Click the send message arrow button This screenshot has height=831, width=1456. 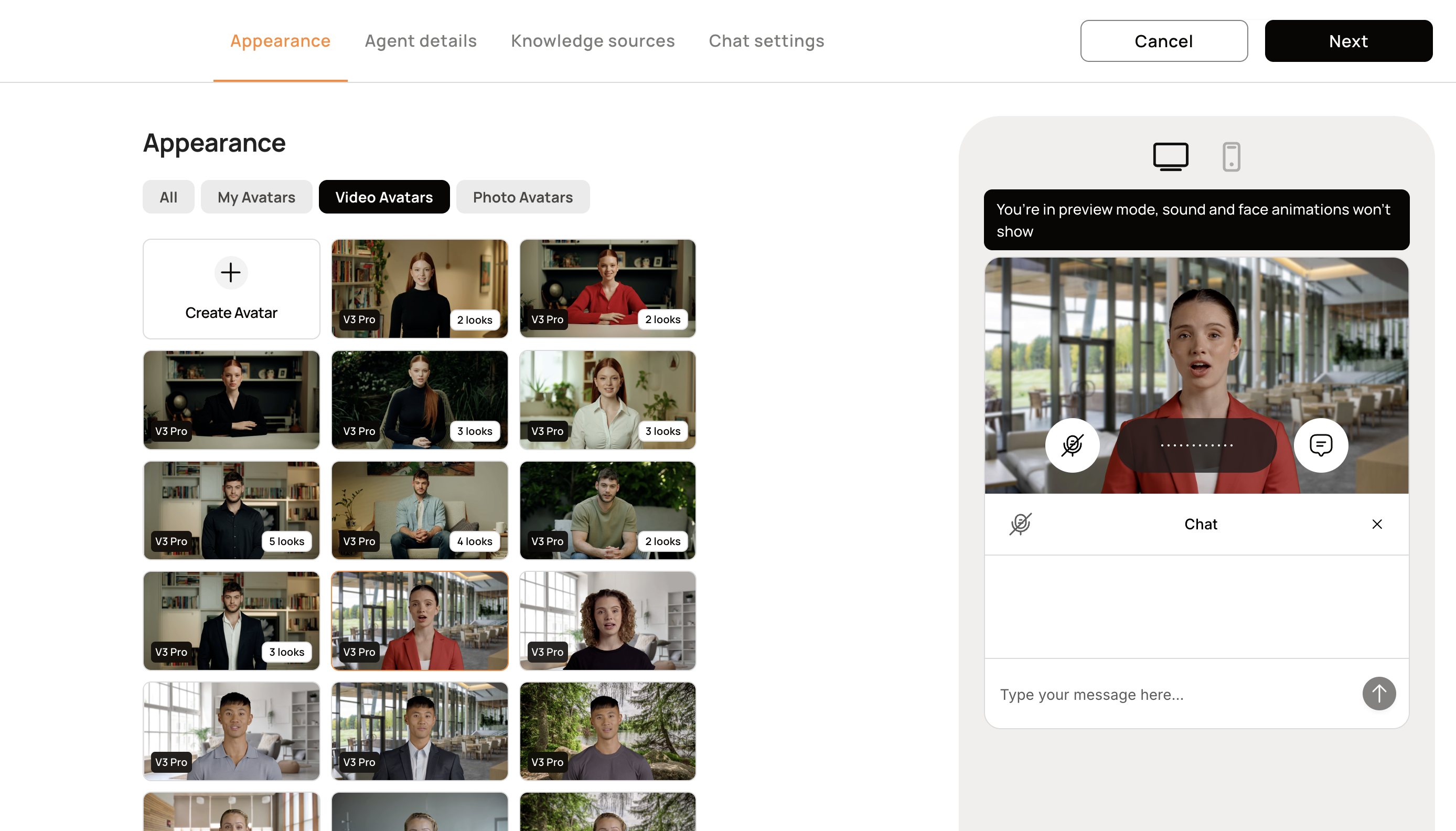(x=1378, y=694)
